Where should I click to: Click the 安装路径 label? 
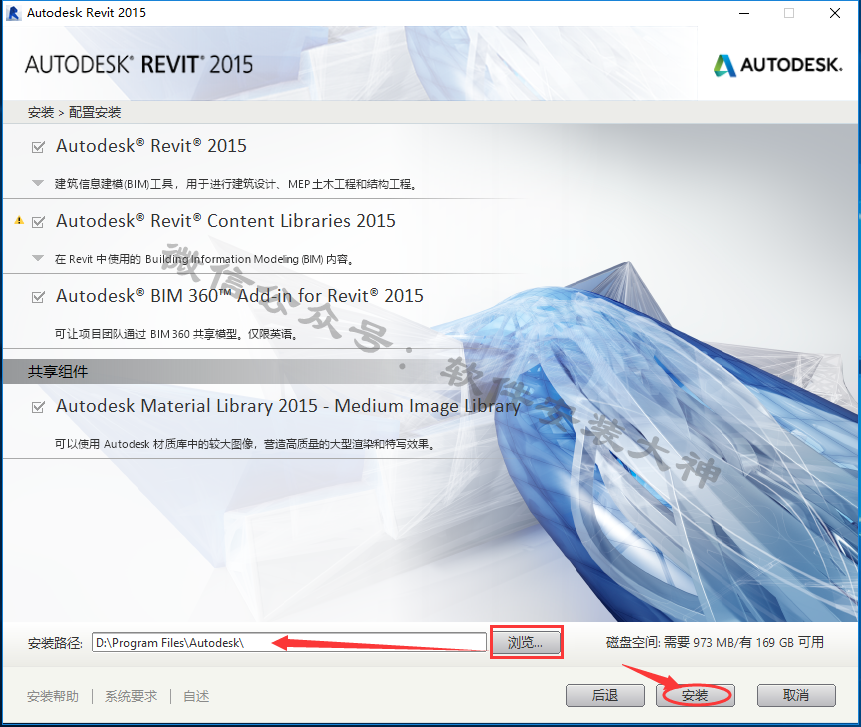[55, 643]
